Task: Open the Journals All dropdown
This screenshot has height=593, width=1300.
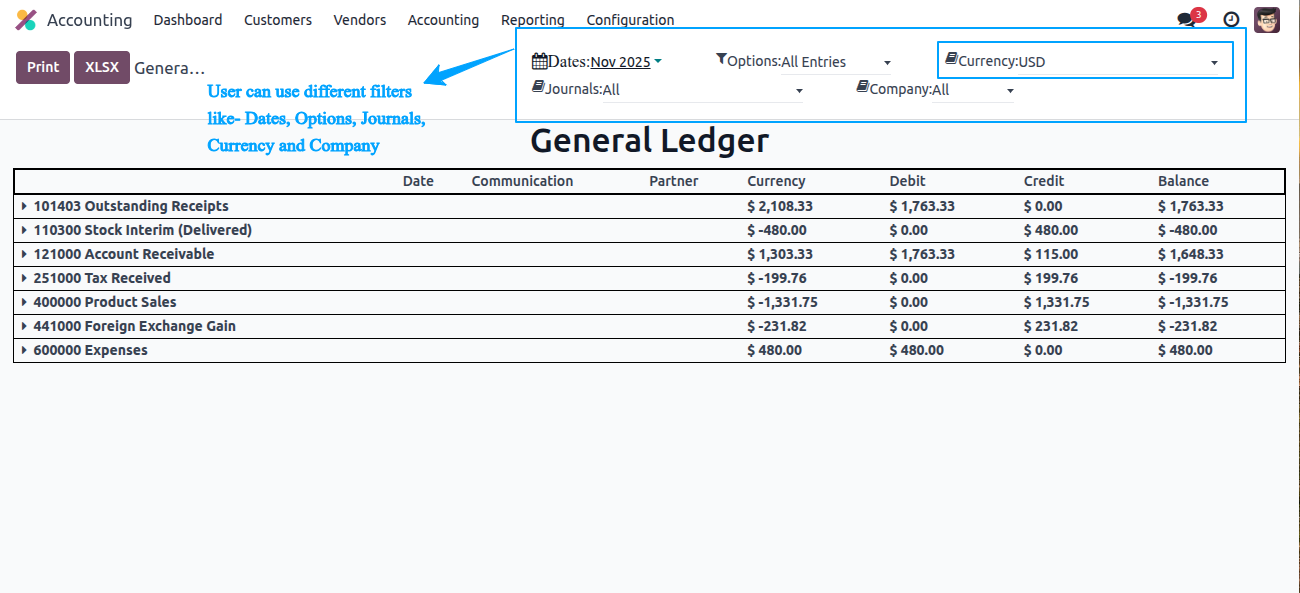Action: (703, 90)
